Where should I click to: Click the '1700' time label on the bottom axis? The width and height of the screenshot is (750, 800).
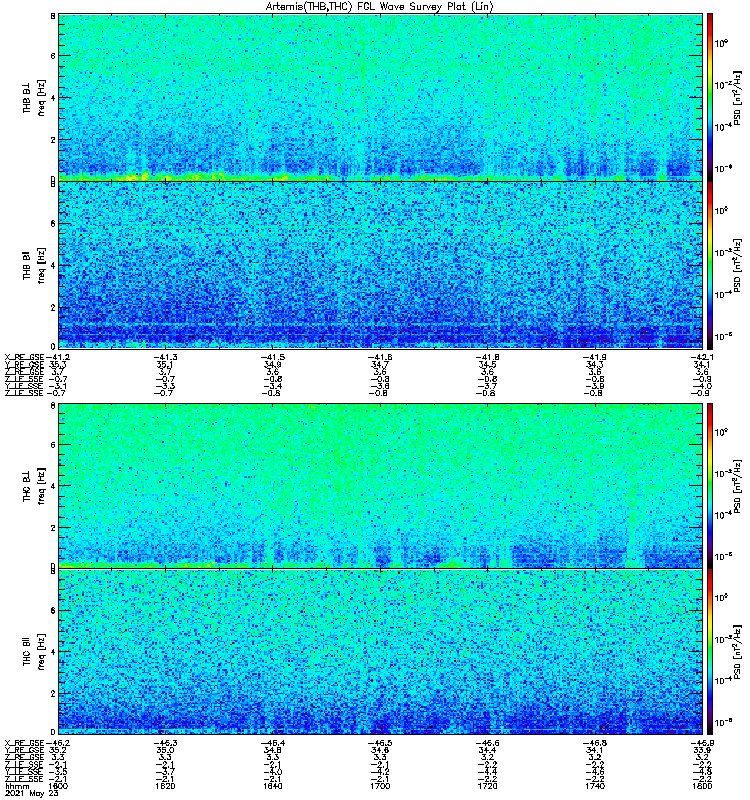point(380,786)
